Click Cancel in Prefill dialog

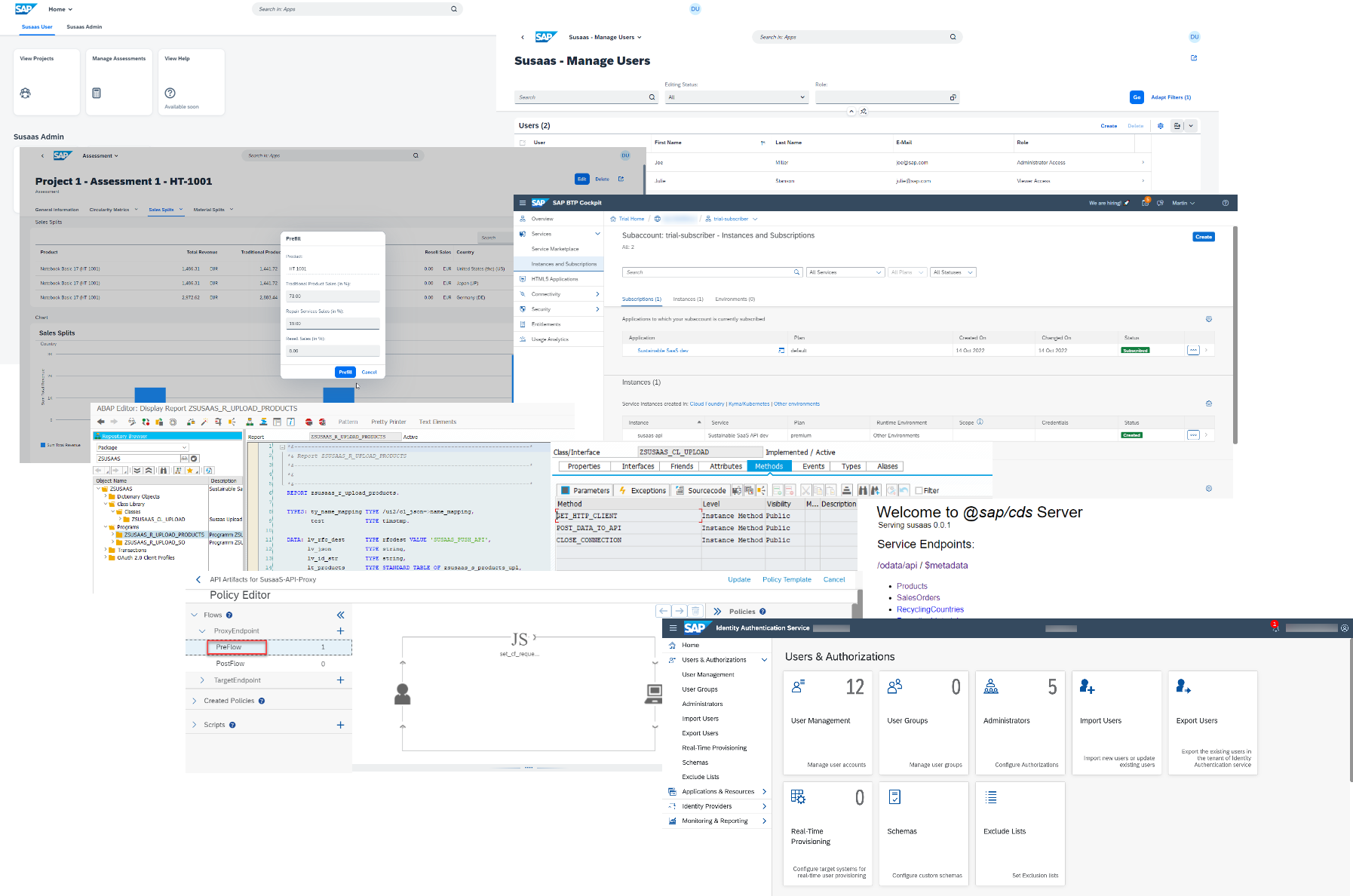pyautogui.click(x=369, y=372)
